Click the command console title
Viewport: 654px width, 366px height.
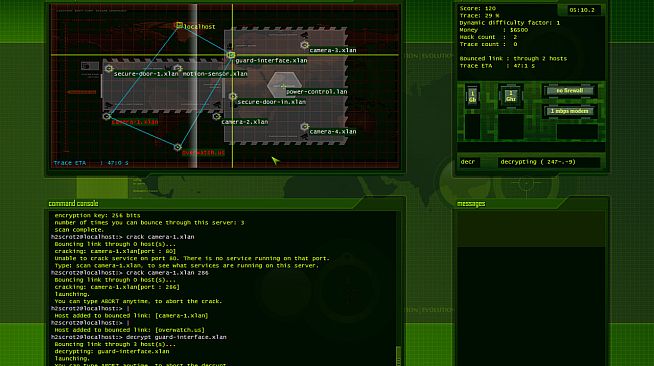point(73,203)
